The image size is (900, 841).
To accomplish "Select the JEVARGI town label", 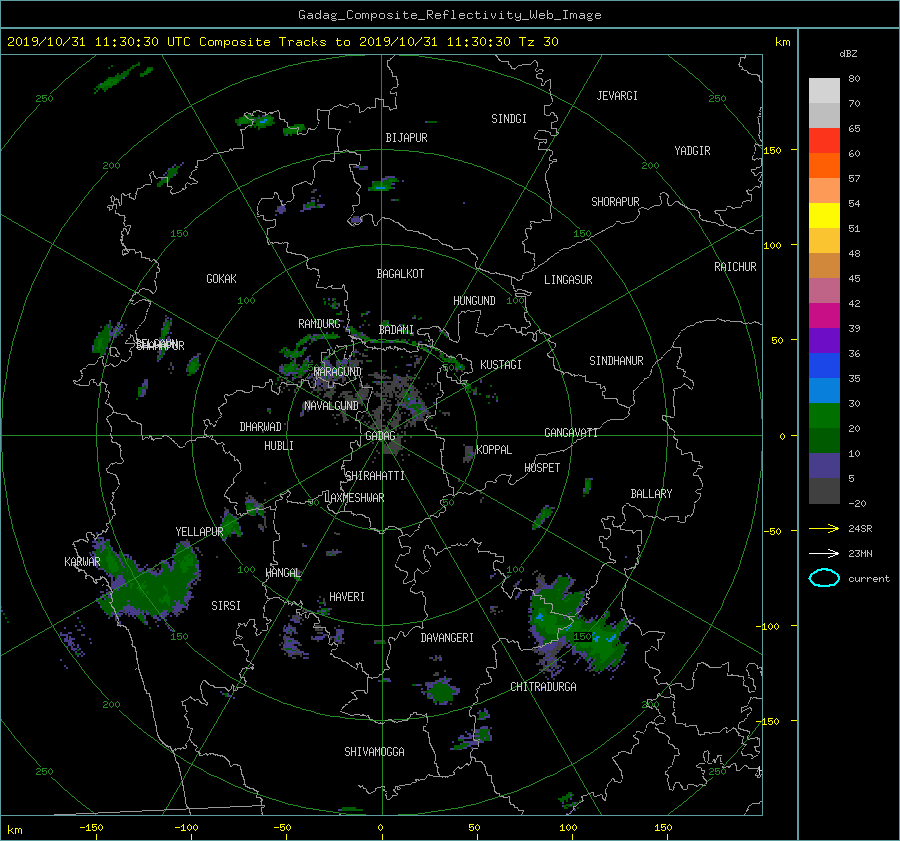I will (x=617, y=96).
